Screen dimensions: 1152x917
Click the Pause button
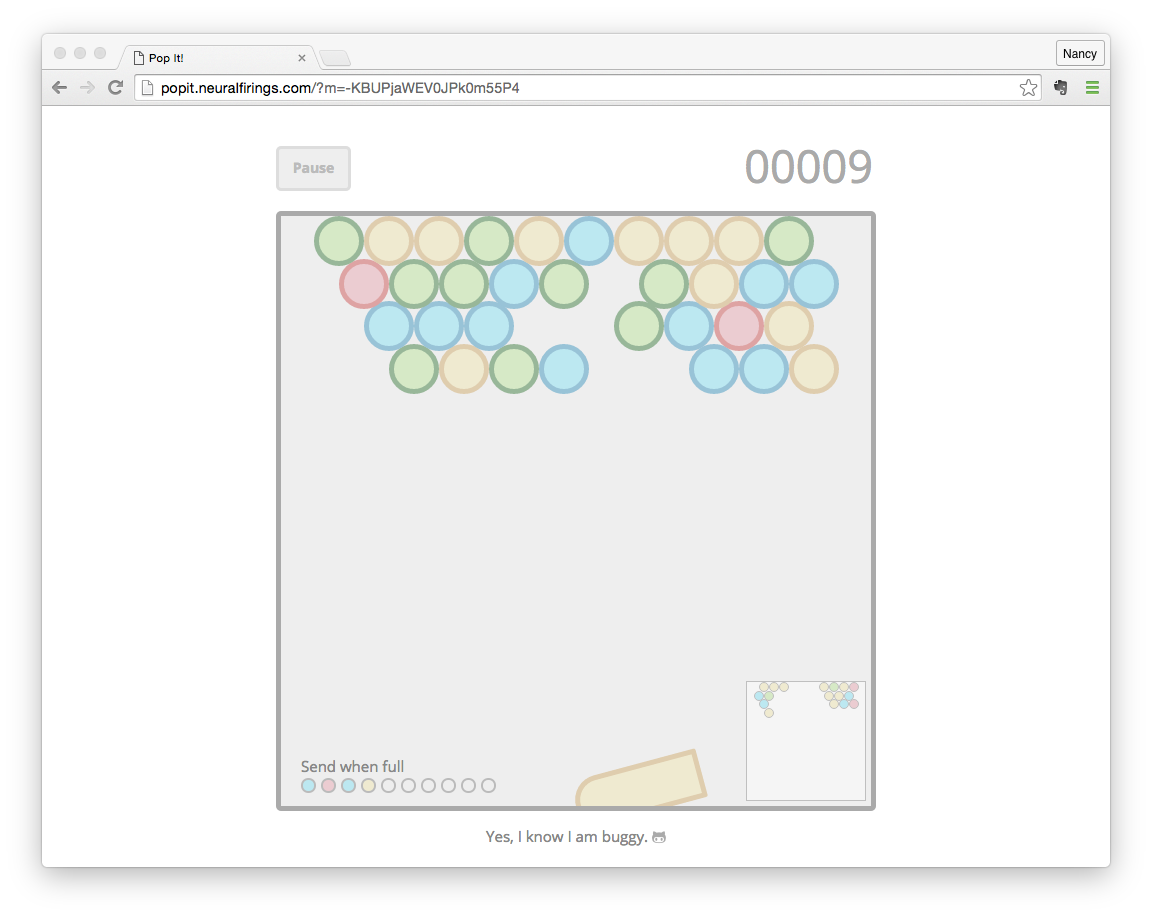point(313,168)
